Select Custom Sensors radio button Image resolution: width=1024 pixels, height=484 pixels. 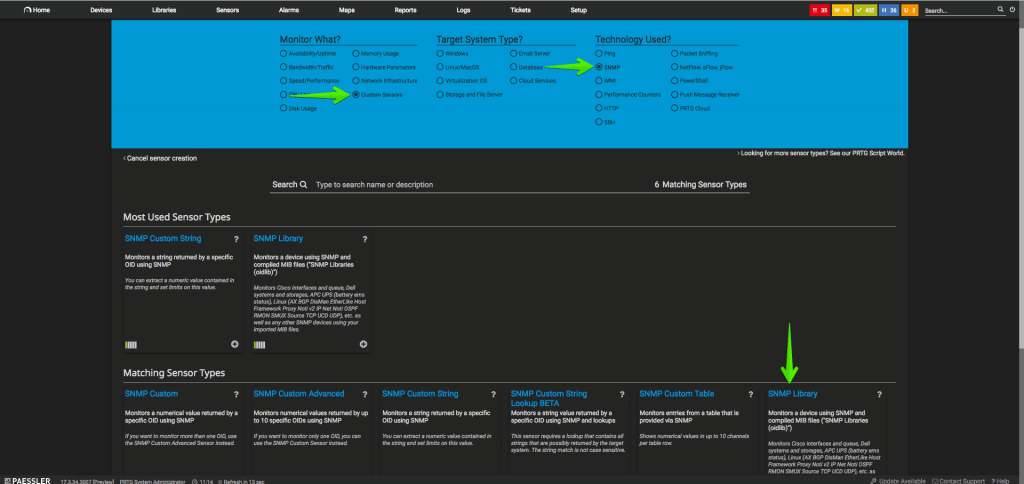356,95
